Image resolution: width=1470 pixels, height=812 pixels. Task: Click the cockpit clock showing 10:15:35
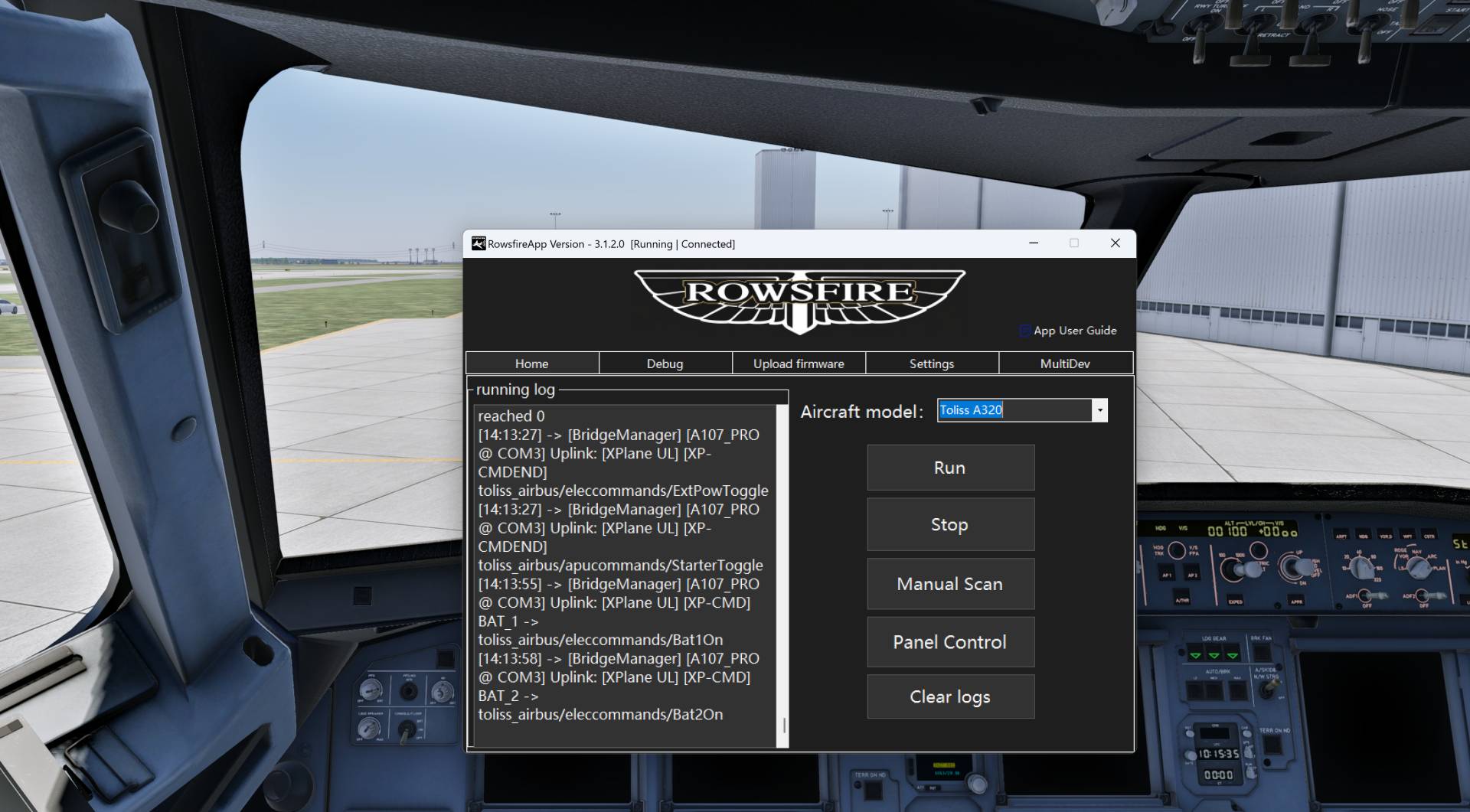[x=1218, y=754]
